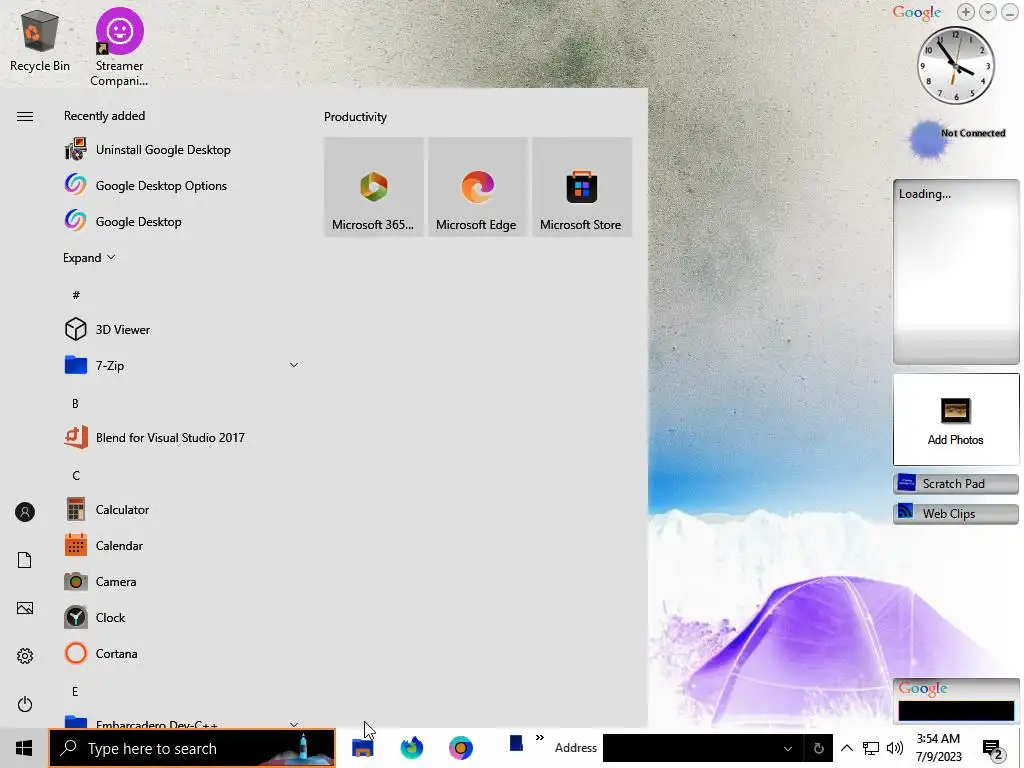Screen dimensions: 1024x768
Task: Open File Explorer from the taskbar
Action: click(x=362, y=748)
